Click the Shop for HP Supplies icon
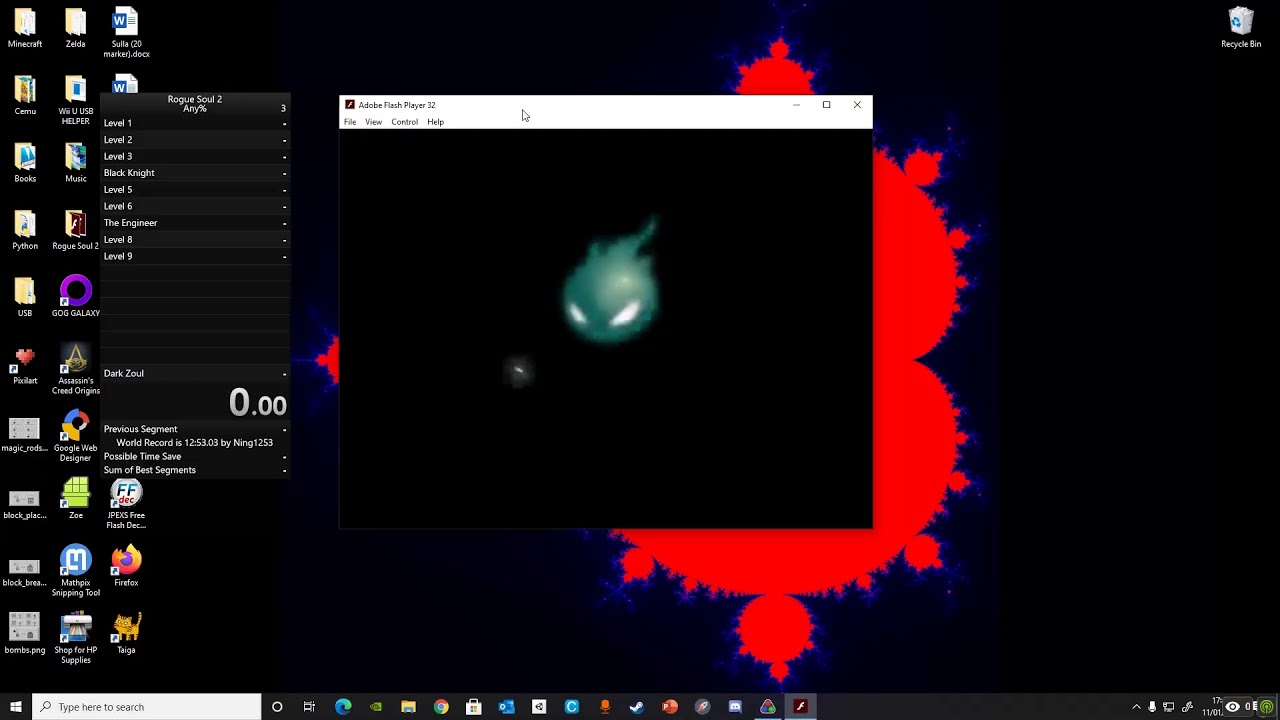 click(75, 639)
